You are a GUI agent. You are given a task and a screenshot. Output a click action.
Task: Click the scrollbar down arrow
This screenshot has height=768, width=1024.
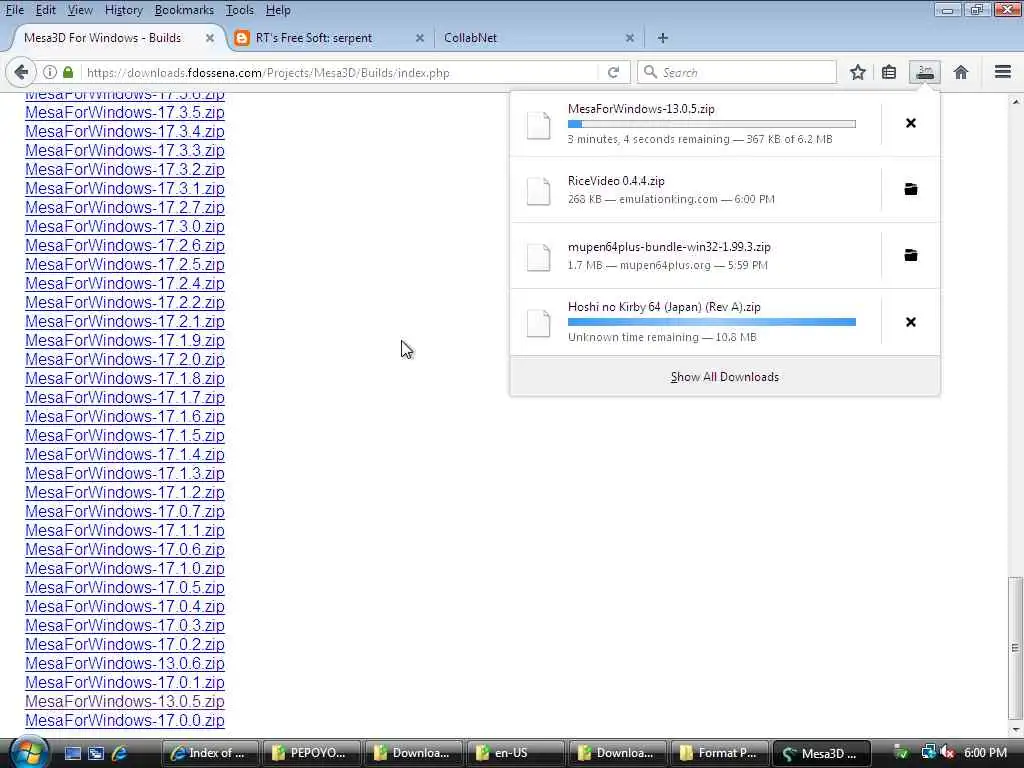click(1015, 729)
